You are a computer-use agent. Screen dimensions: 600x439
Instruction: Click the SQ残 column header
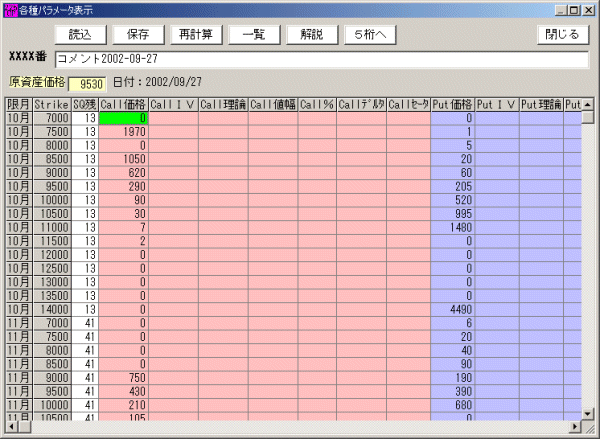pos(85,104)
